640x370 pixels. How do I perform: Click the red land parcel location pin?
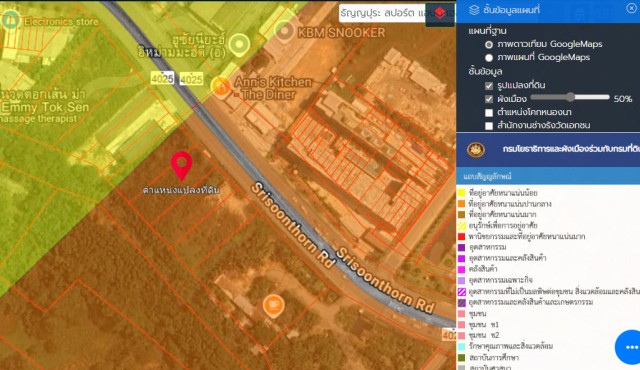181,165
